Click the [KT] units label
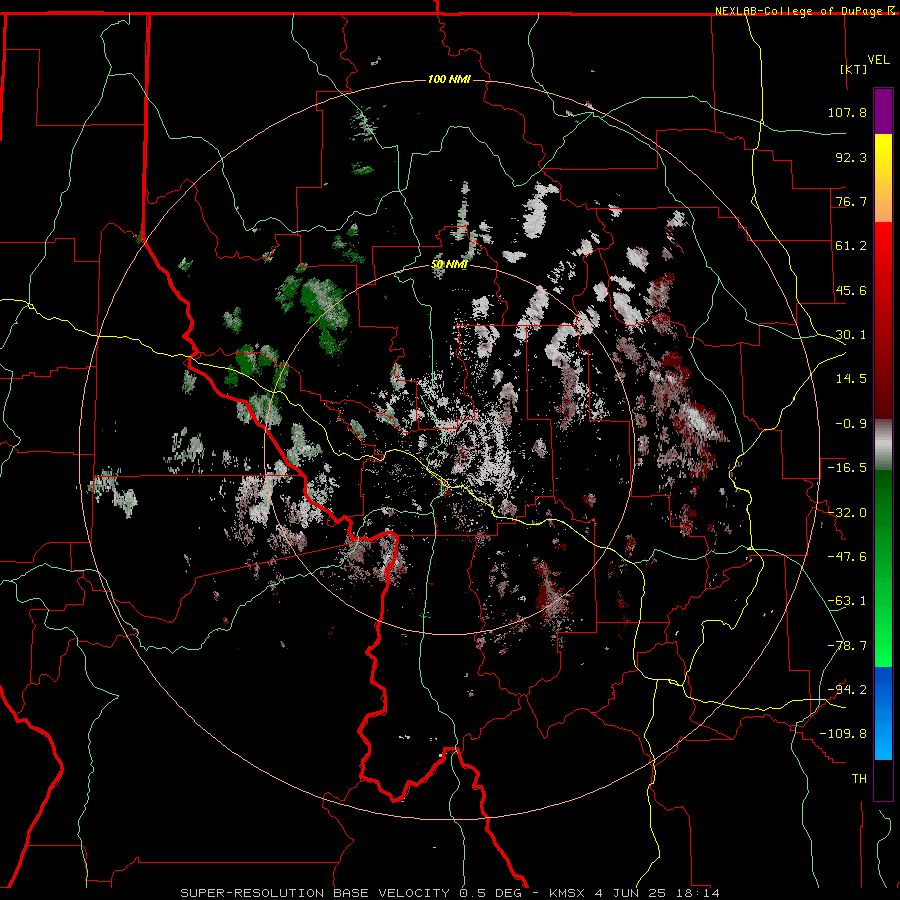This screenshot has width=900, height=900. click(x=854, y=69)
